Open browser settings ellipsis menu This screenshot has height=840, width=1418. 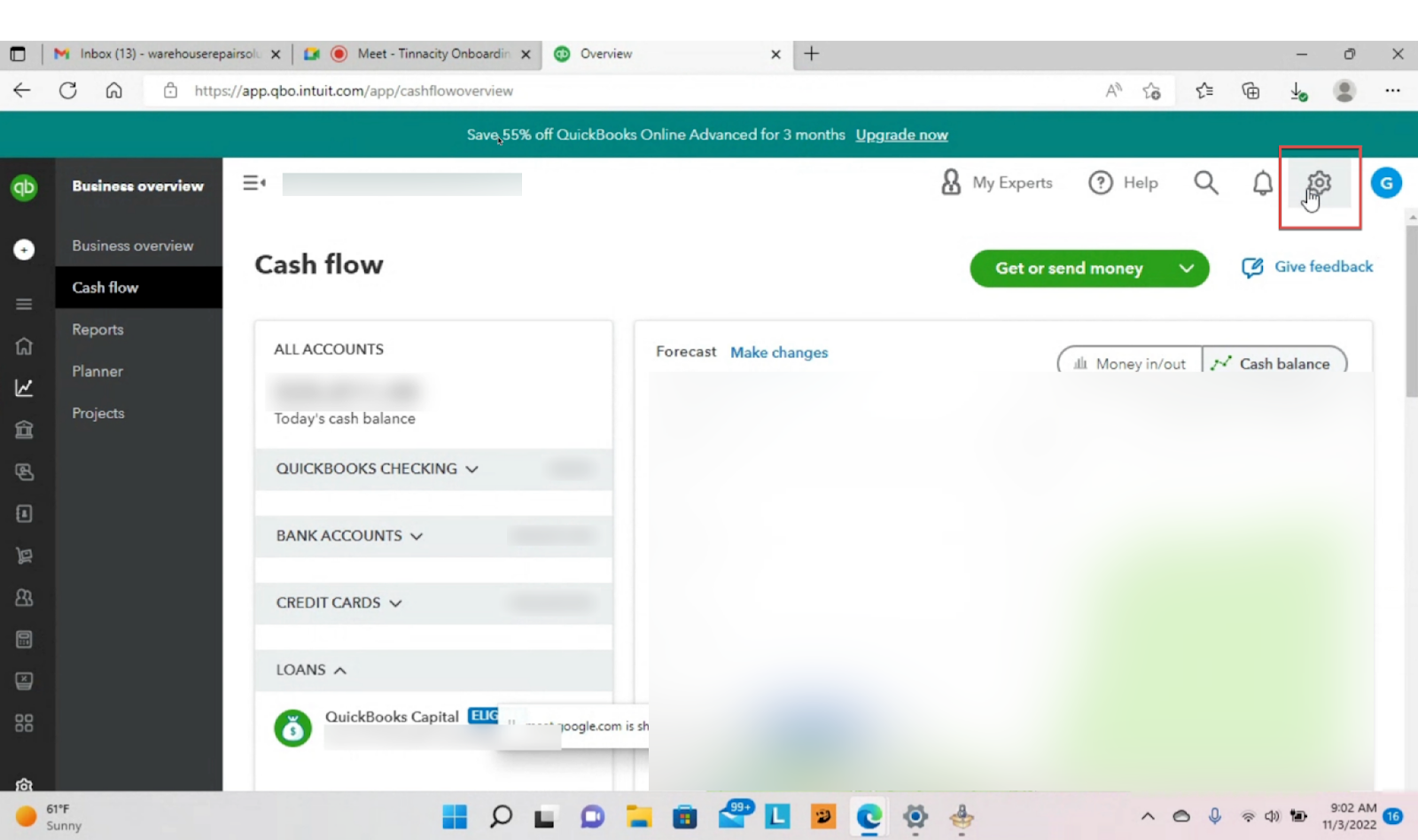pos(1392,90)
